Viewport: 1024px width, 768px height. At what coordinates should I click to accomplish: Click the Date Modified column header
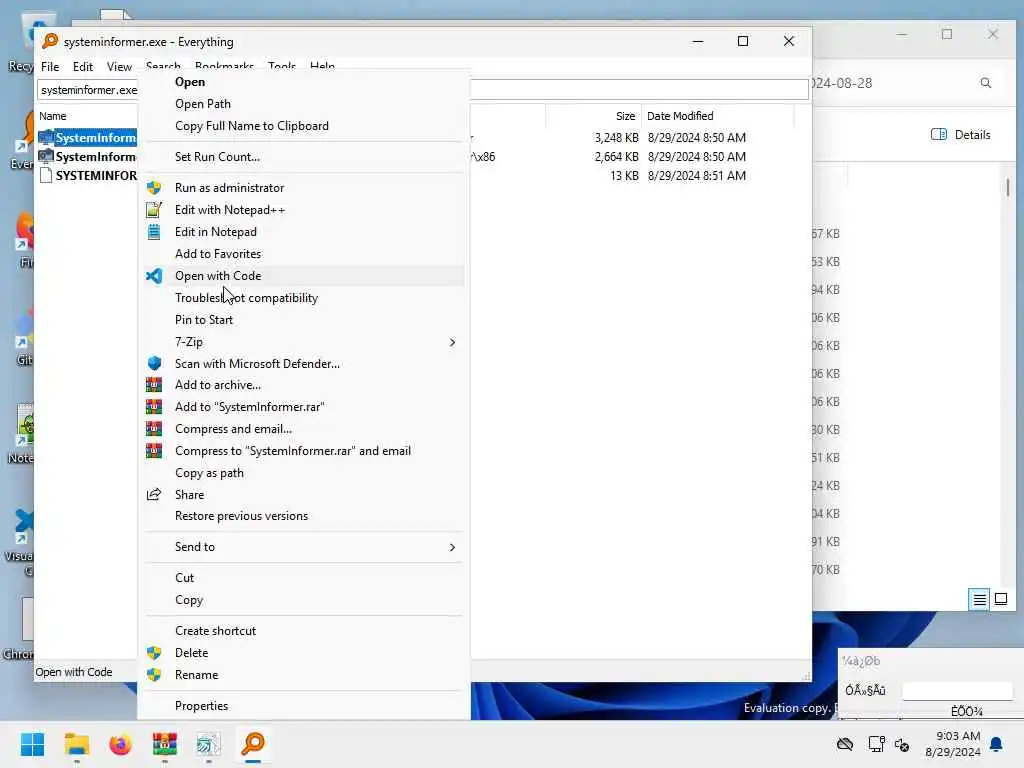[x=680, y=116]
